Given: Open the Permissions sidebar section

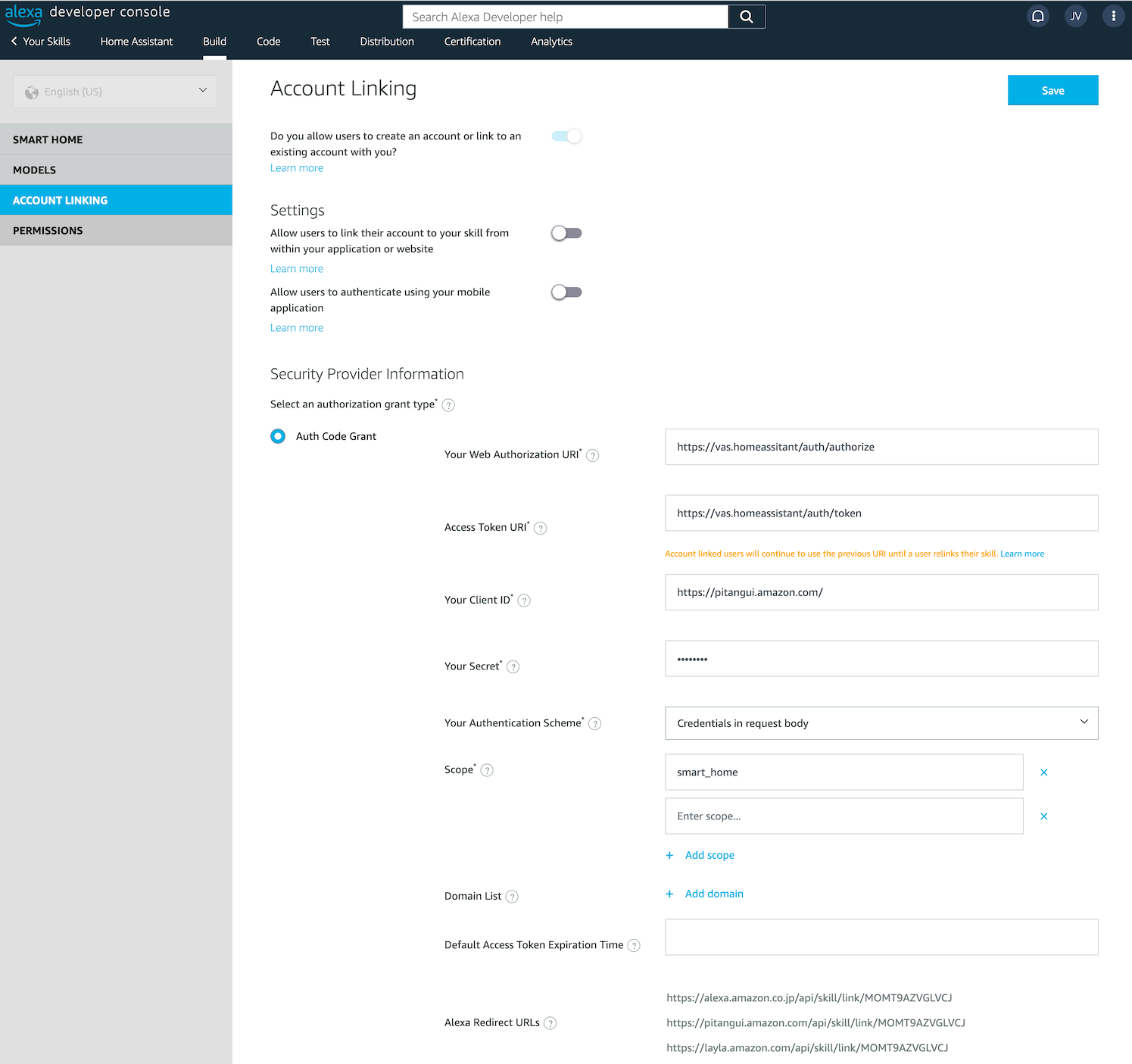Looking at the screenshot, I should [x=48, y=230].
